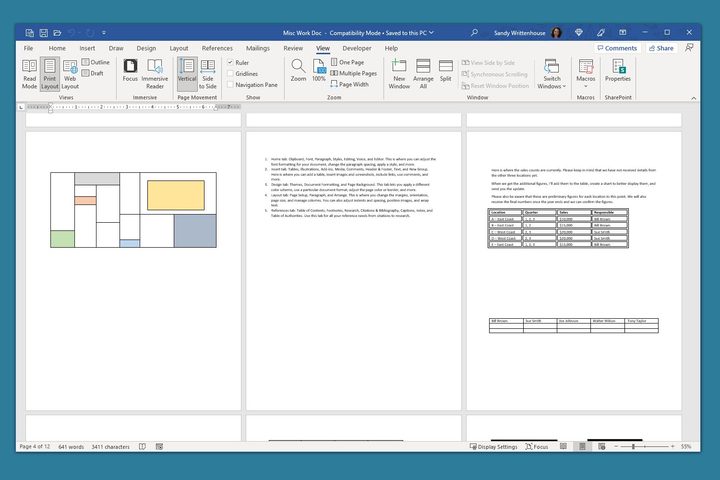720x480 pixels.
Task: Open the Developer tab
Action: tap(357, 48)
